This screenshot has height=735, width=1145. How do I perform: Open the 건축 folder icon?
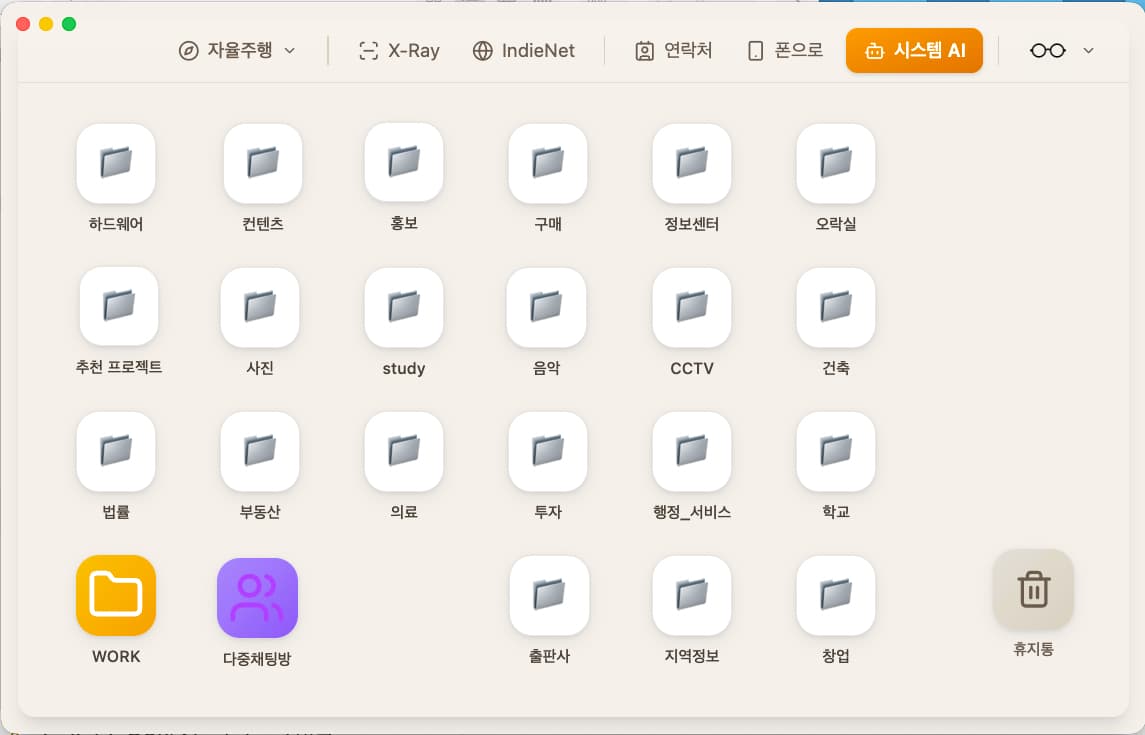tap(835, 307)
